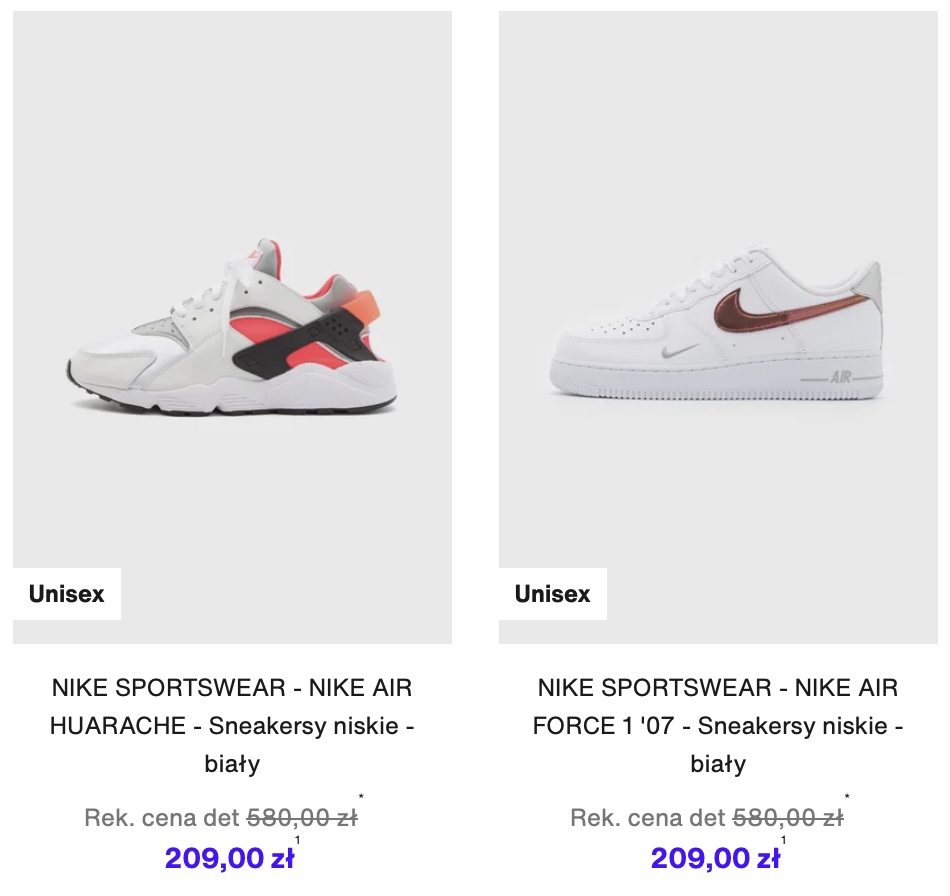950x896 pixels.
Task: Click the AIR logo on the Air Force 1 midsole
Action: 841,377
